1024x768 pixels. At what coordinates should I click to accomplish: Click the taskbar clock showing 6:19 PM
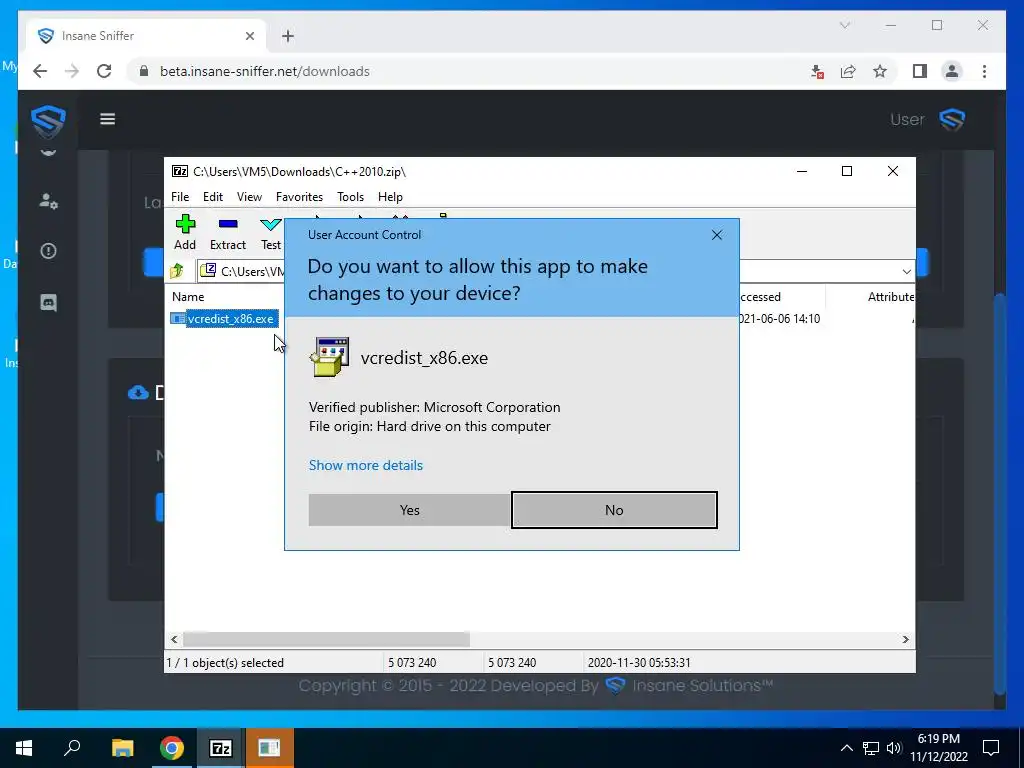(938, 748)
